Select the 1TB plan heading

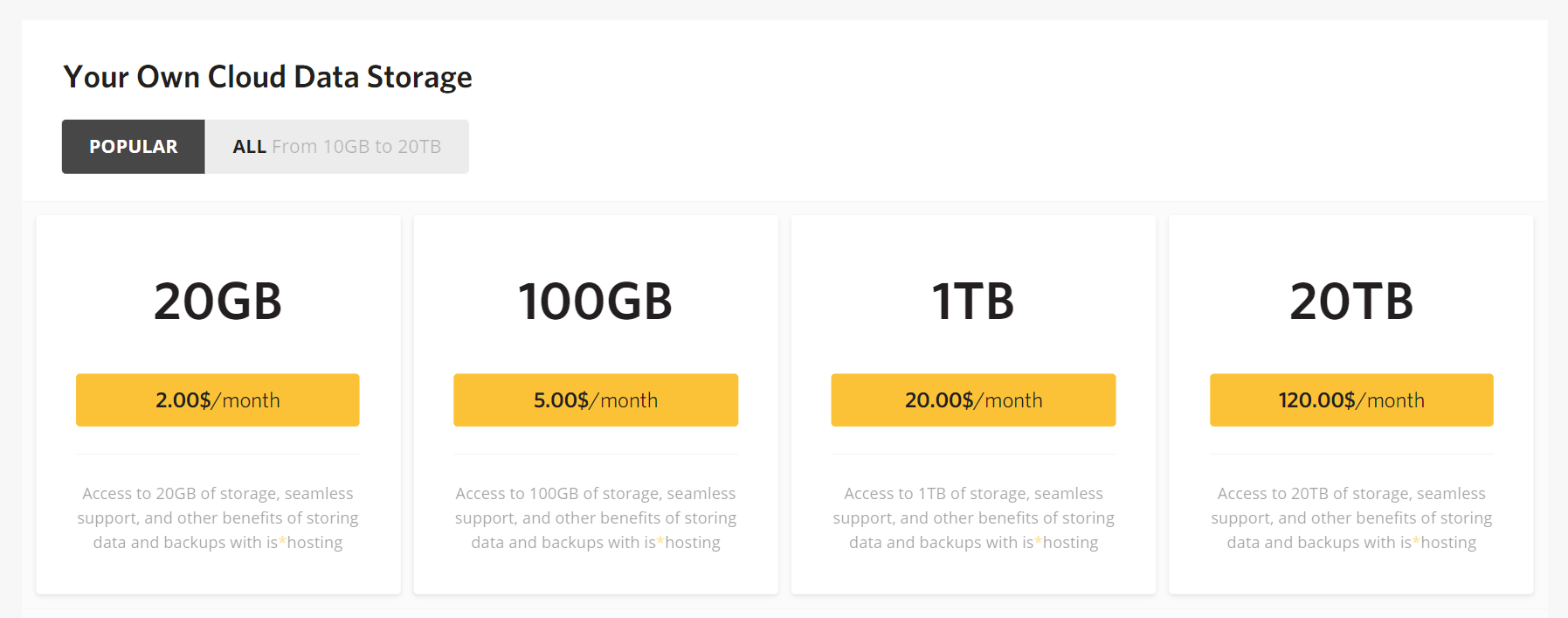(972, 302)
